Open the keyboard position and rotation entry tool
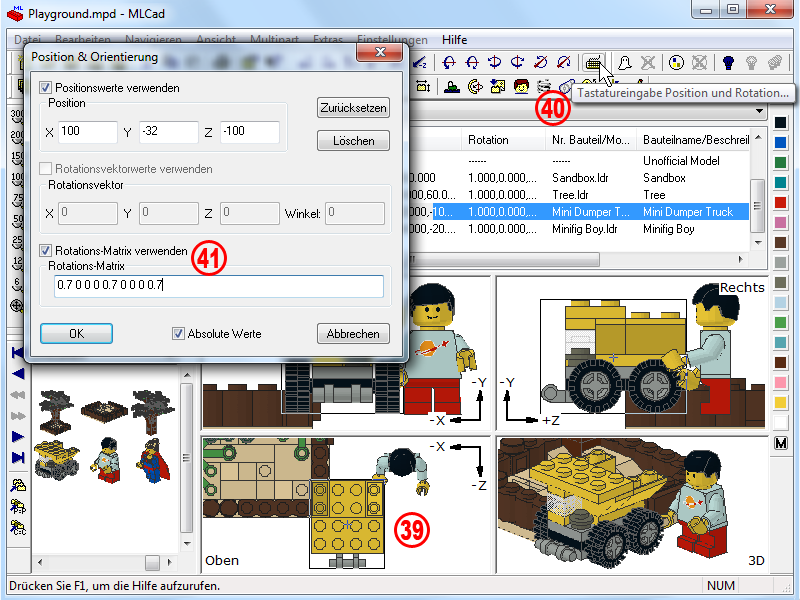 pos(594,63)
